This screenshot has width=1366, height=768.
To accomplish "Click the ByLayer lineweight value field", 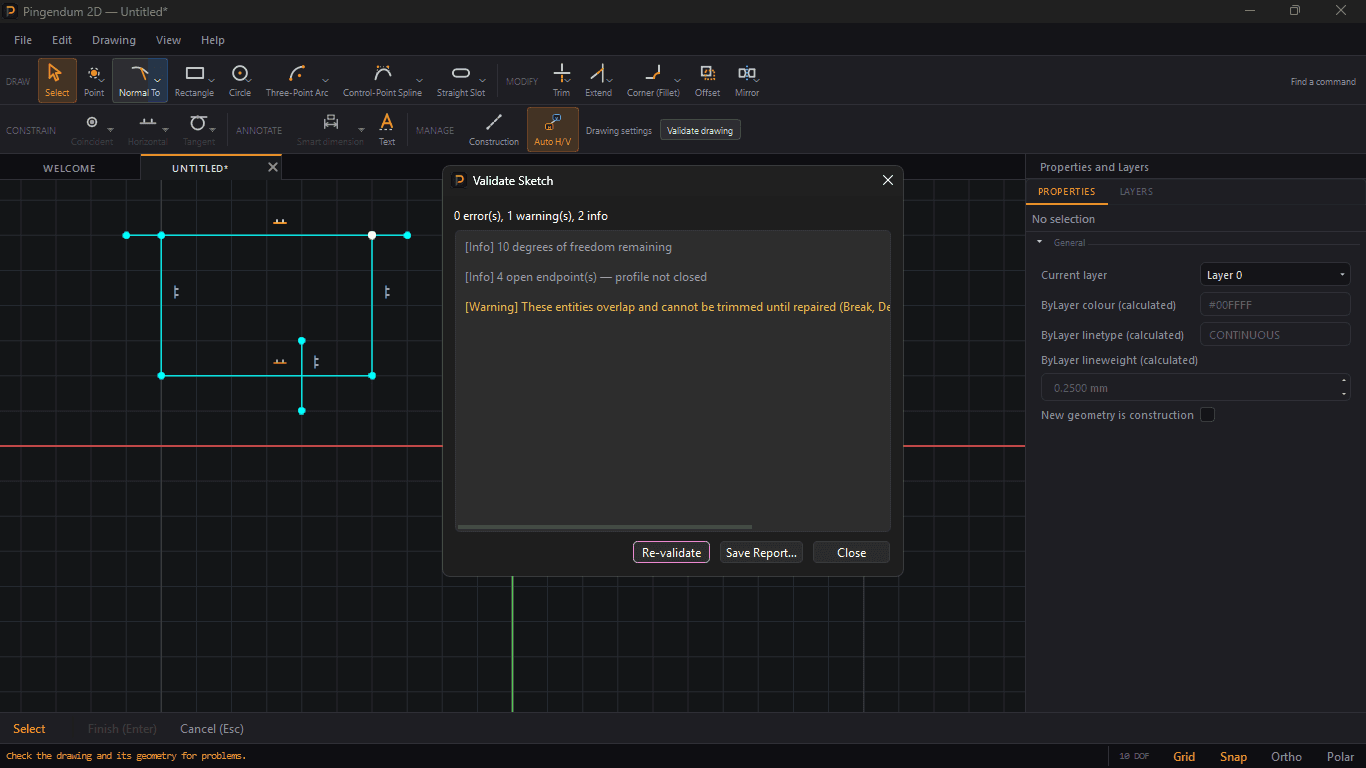I will point(1196,387).
